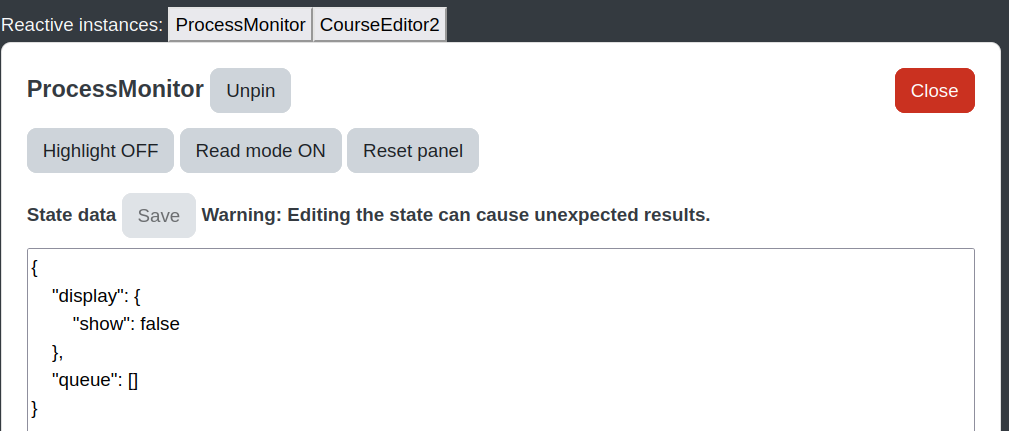The height and width of the screenshot is (431, 1009).
Task: Toggle Read mode ON button
Action: point(261,151)
